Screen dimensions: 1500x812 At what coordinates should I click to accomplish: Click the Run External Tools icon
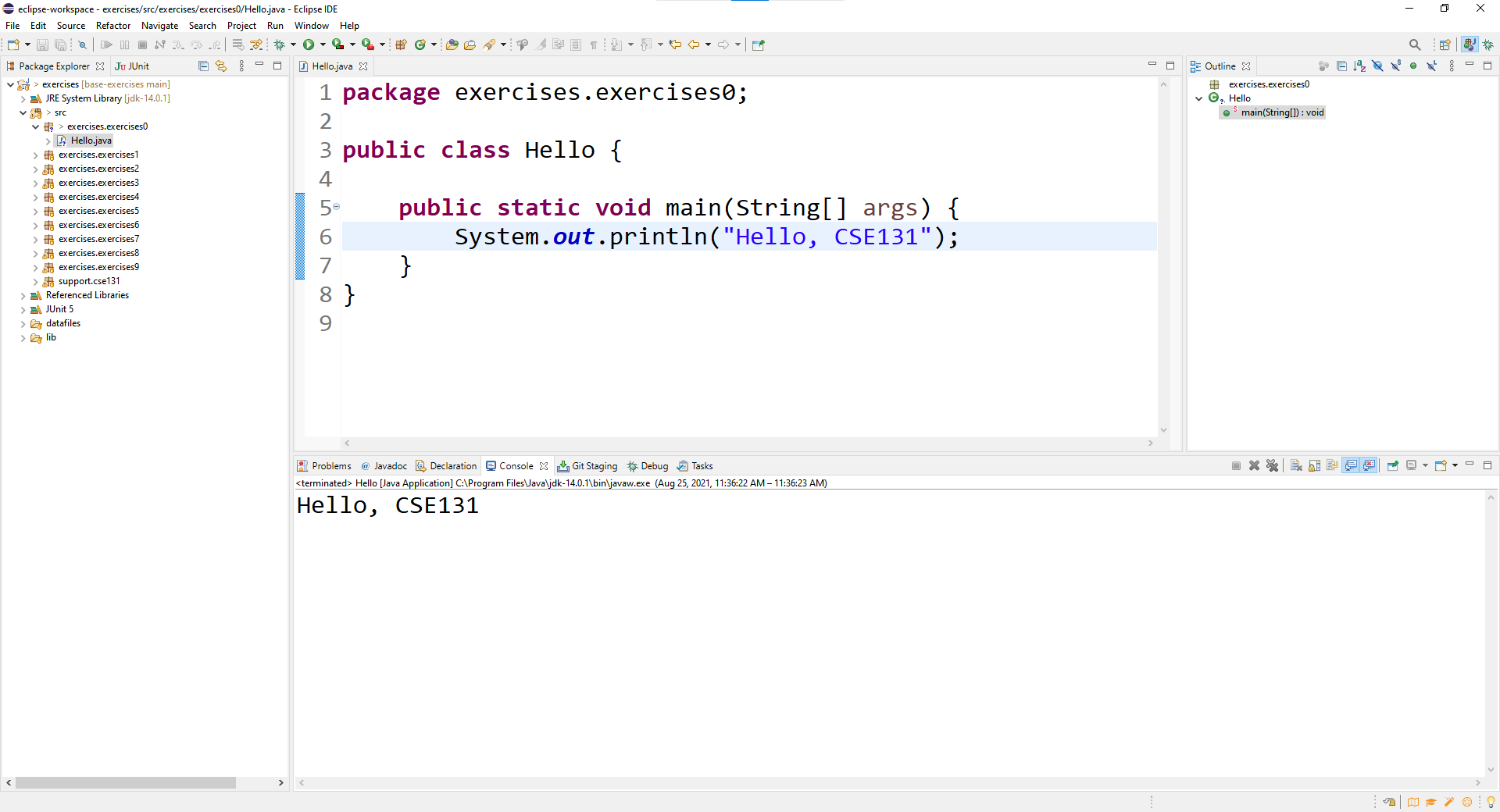tap(367, 45)
